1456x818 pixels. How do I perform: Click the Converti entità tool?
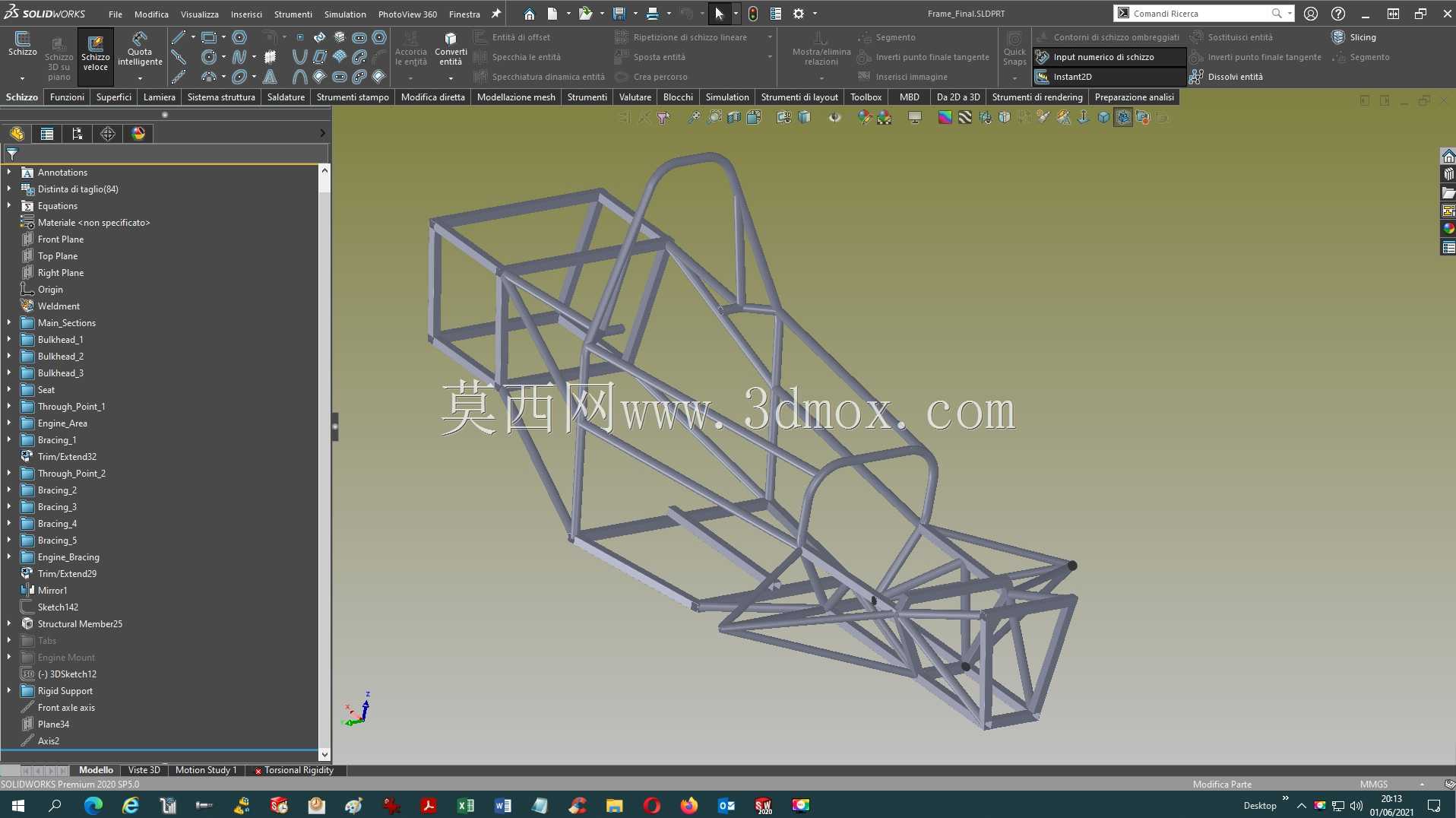(451, 50)
